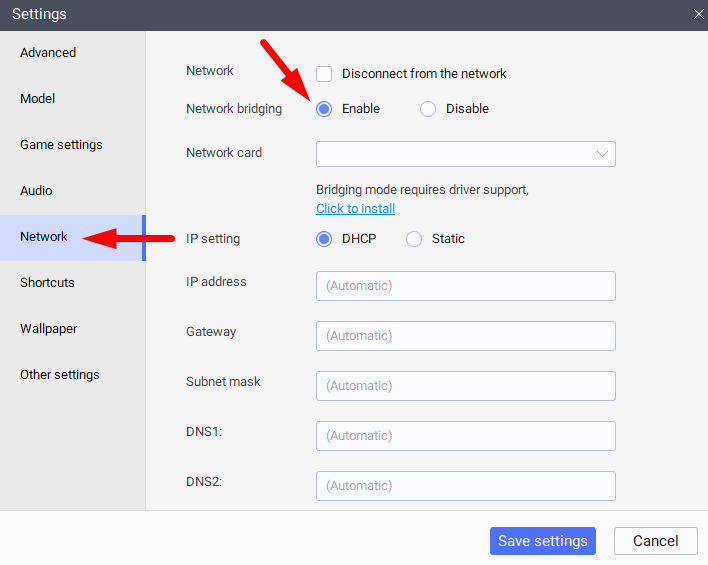Switch to the Model tab
The height and width of the screenshot is (565, 708).
pyautogui.click(x=37, y=99)
